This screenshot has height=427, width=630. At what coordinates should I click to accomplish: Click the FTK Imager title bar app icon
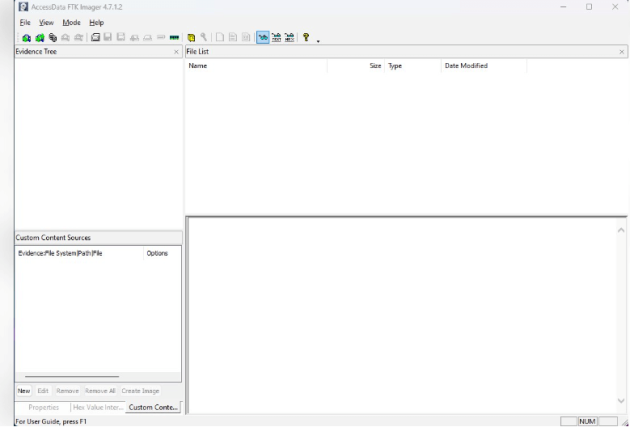point(23,7)
